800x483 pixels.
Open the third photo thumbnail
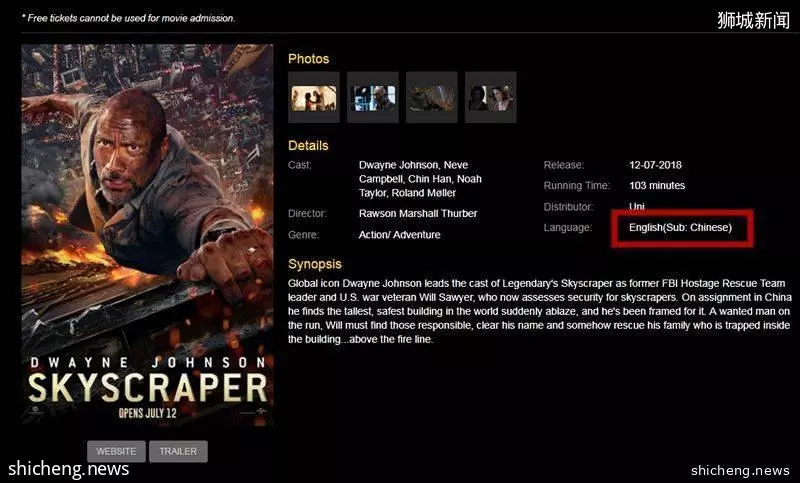pyautogui.click(x=432, y=97)
